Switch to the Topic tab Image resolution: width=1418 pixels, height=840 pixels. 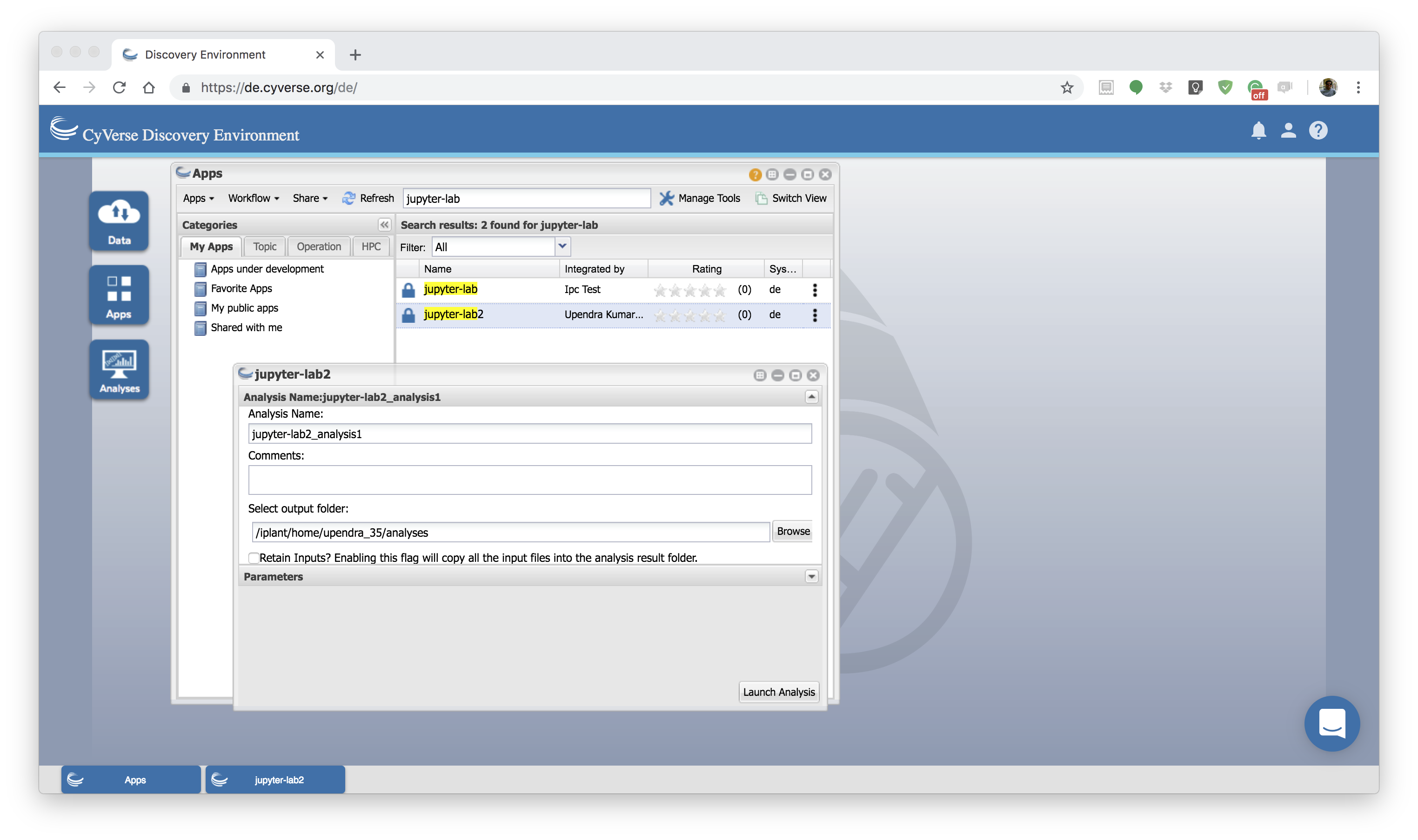coord(264,247)
